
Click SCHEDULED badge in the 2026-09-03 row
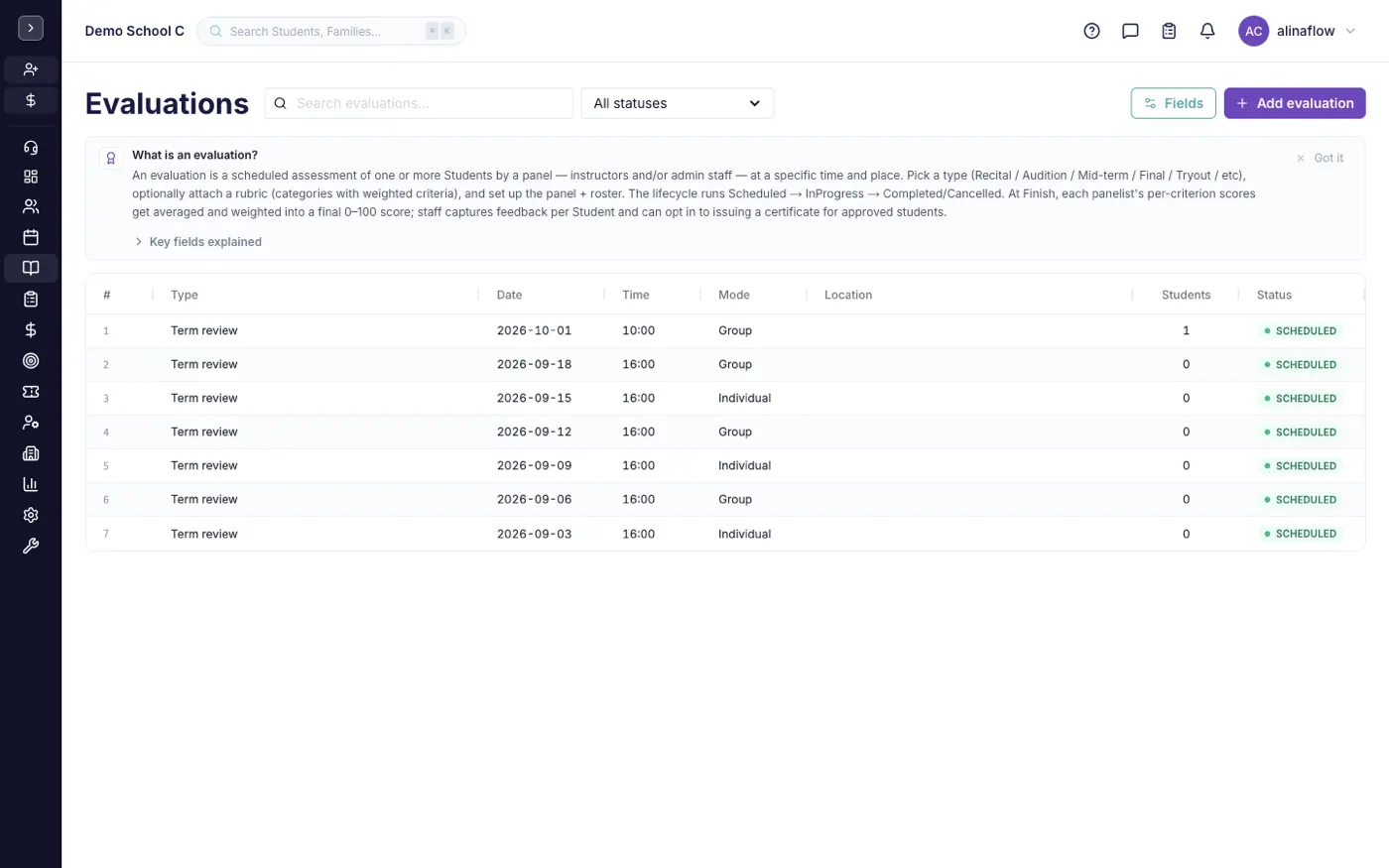click(x=1300, y=534)
